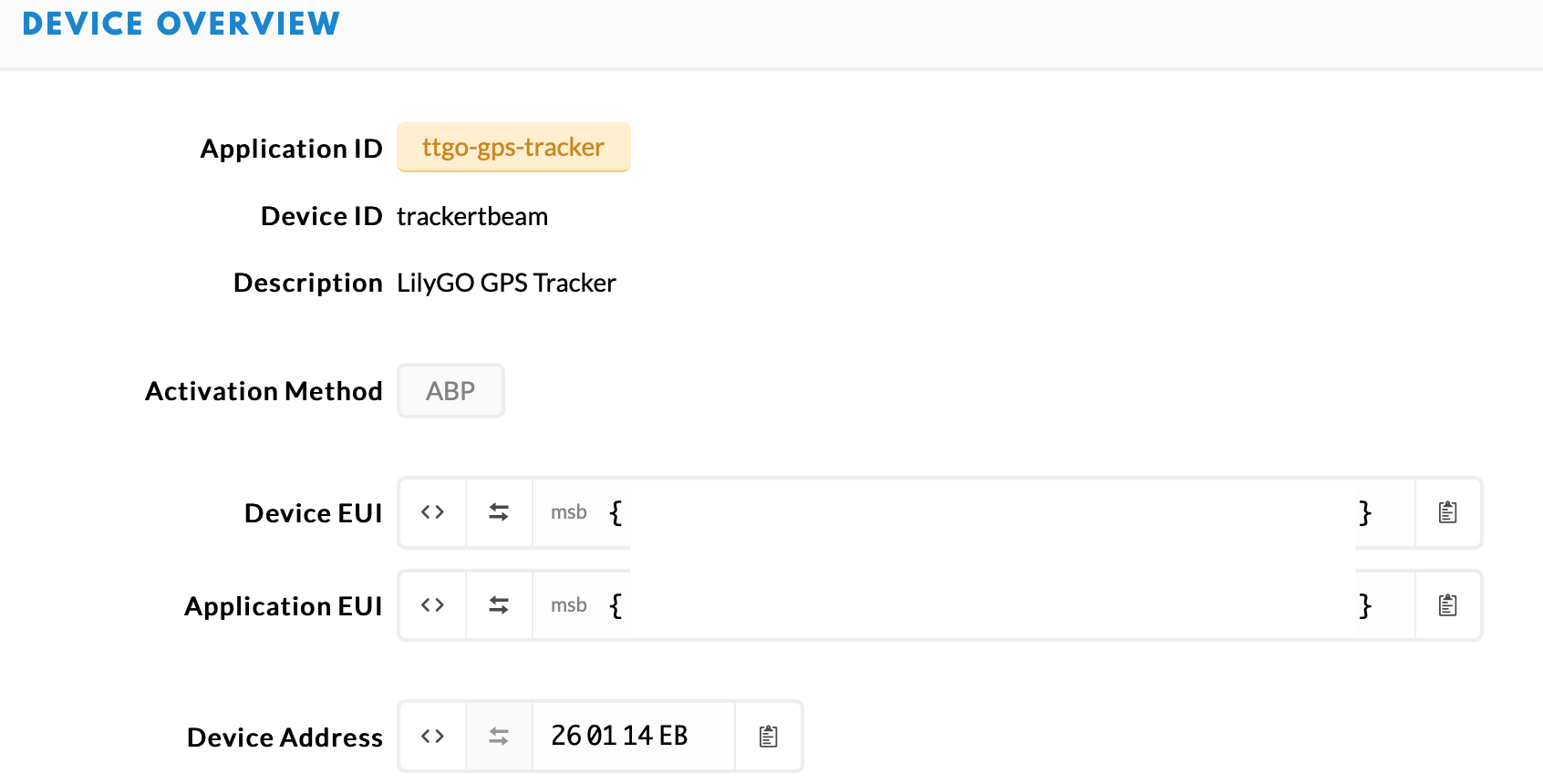Open the ttgo-gps-tracker application link
The width and height of the screenshot is (1543, 784).
(513, 147)
